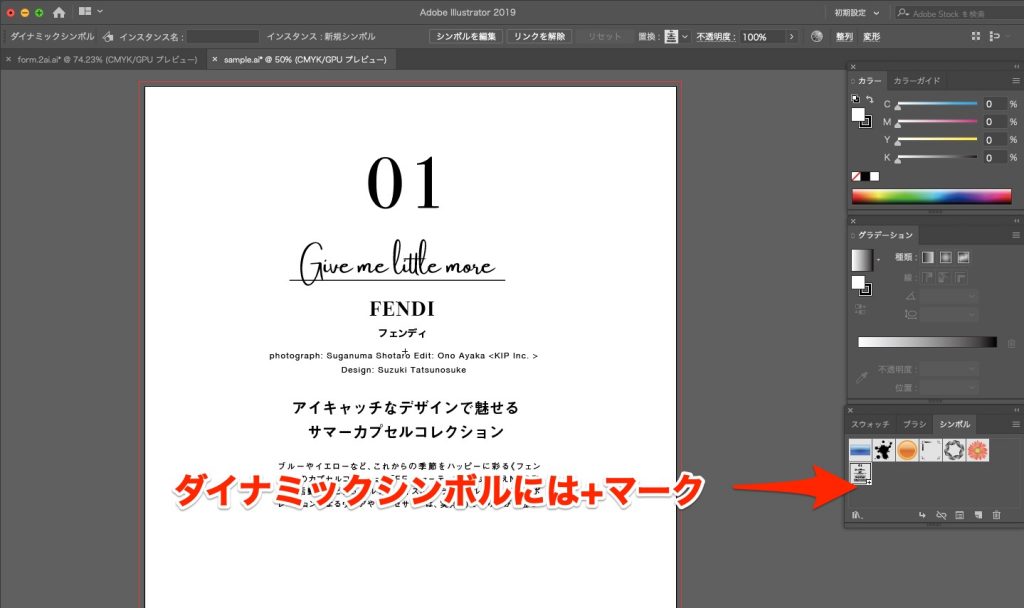1024x608 pixels.
Task: Click the Cyan slider in the Color panel
Action: coord(937,104)
